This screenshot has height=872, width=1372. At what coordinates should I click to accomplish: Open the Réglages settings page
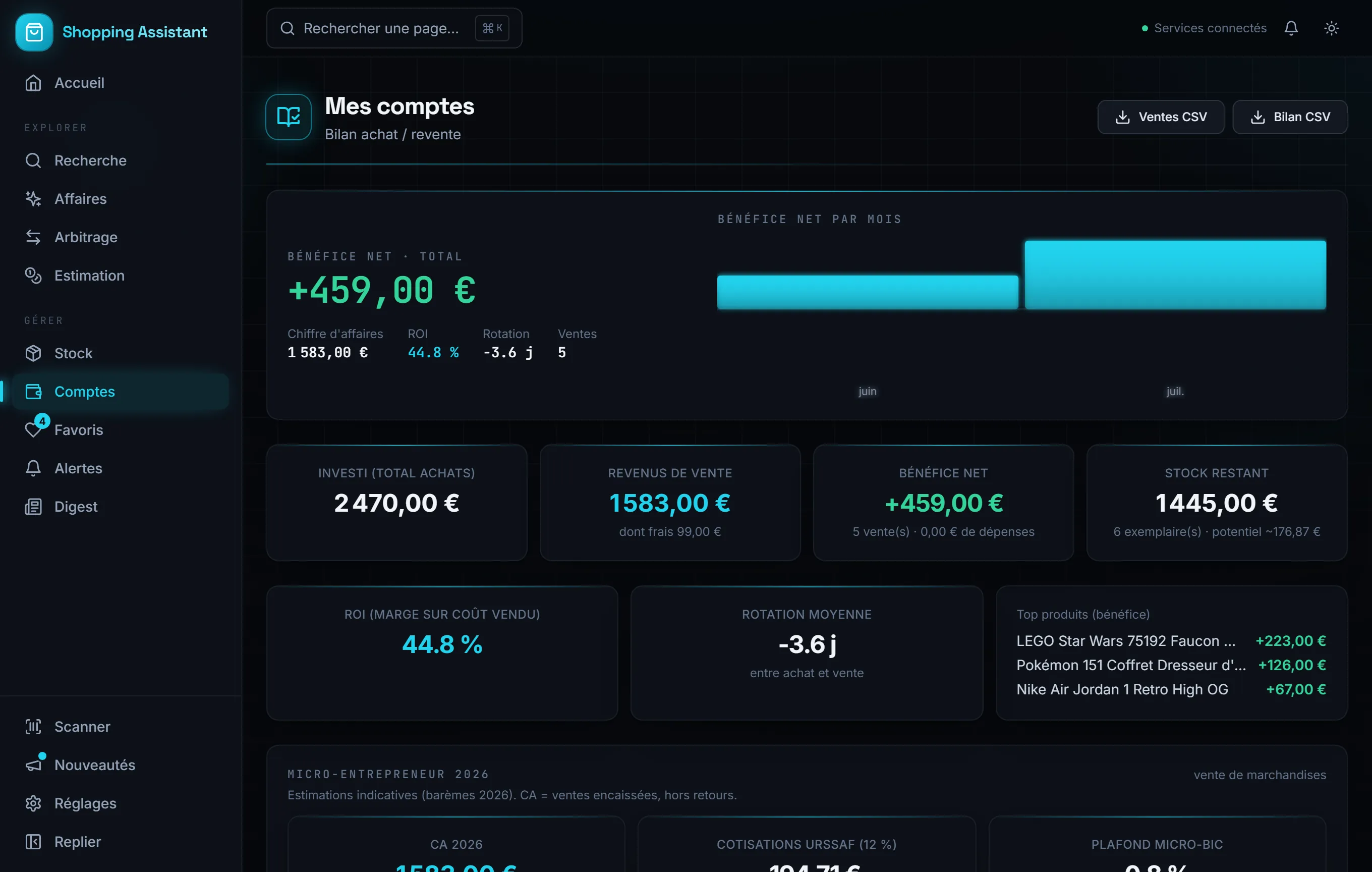click(x=121, y=803)
